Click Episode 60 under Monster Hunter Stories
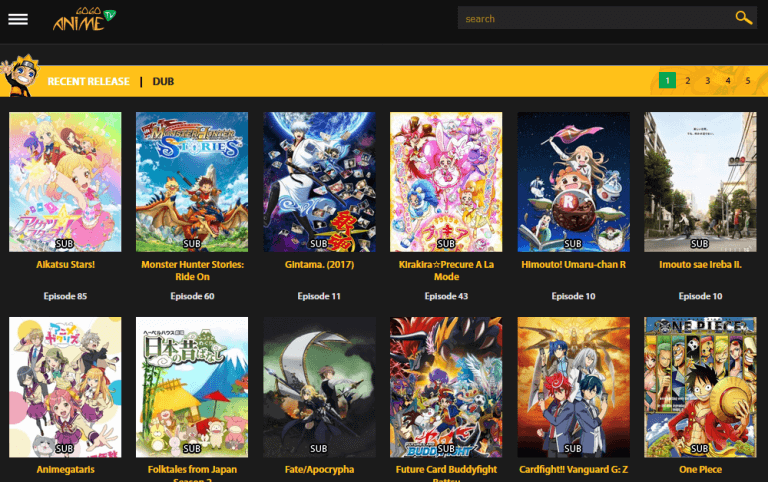The image size is (768, 482). (x=192, y=296)
